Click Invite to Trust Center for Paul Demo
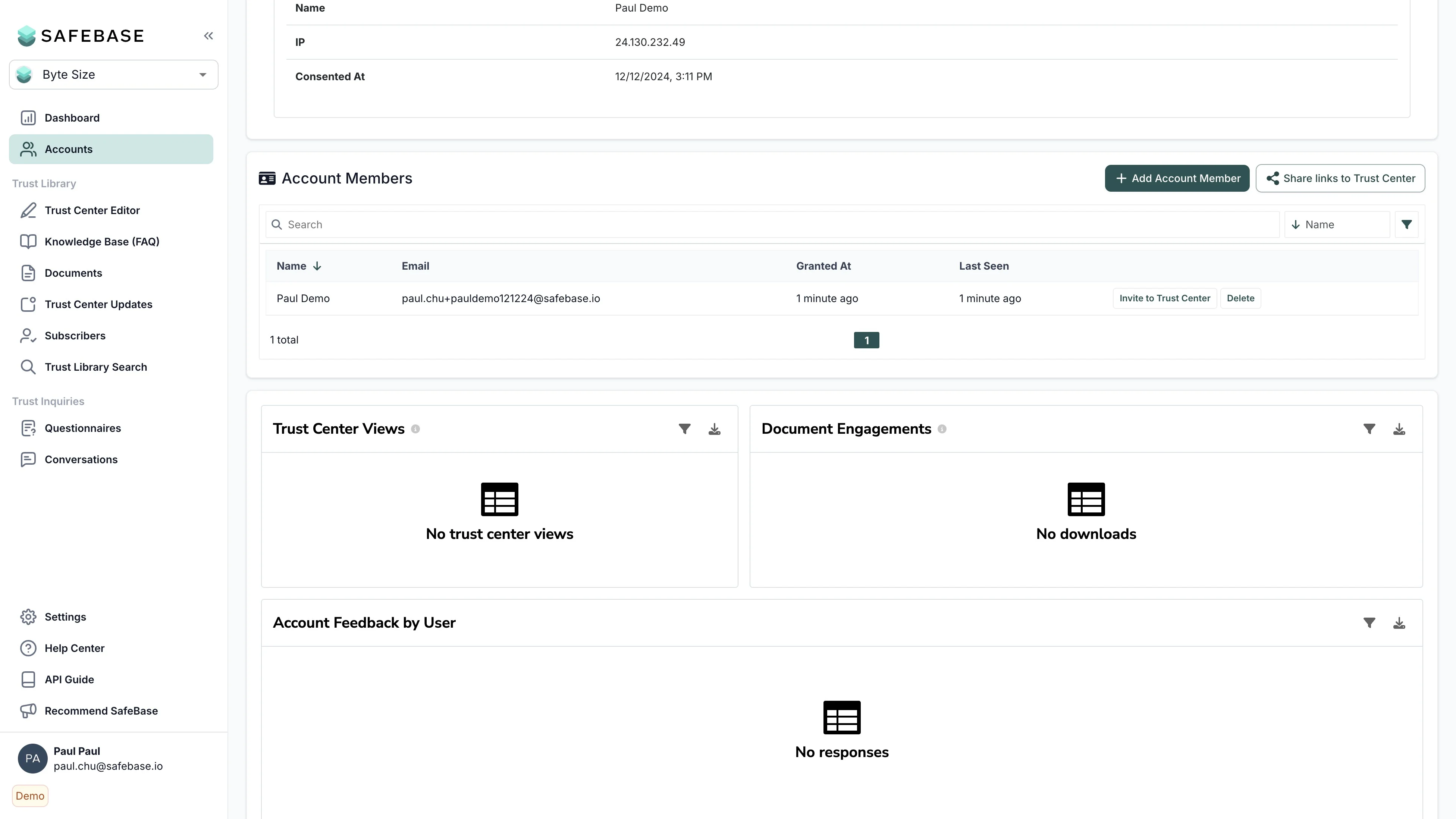Screen dimensions: 1456x819 (1164, 298)
